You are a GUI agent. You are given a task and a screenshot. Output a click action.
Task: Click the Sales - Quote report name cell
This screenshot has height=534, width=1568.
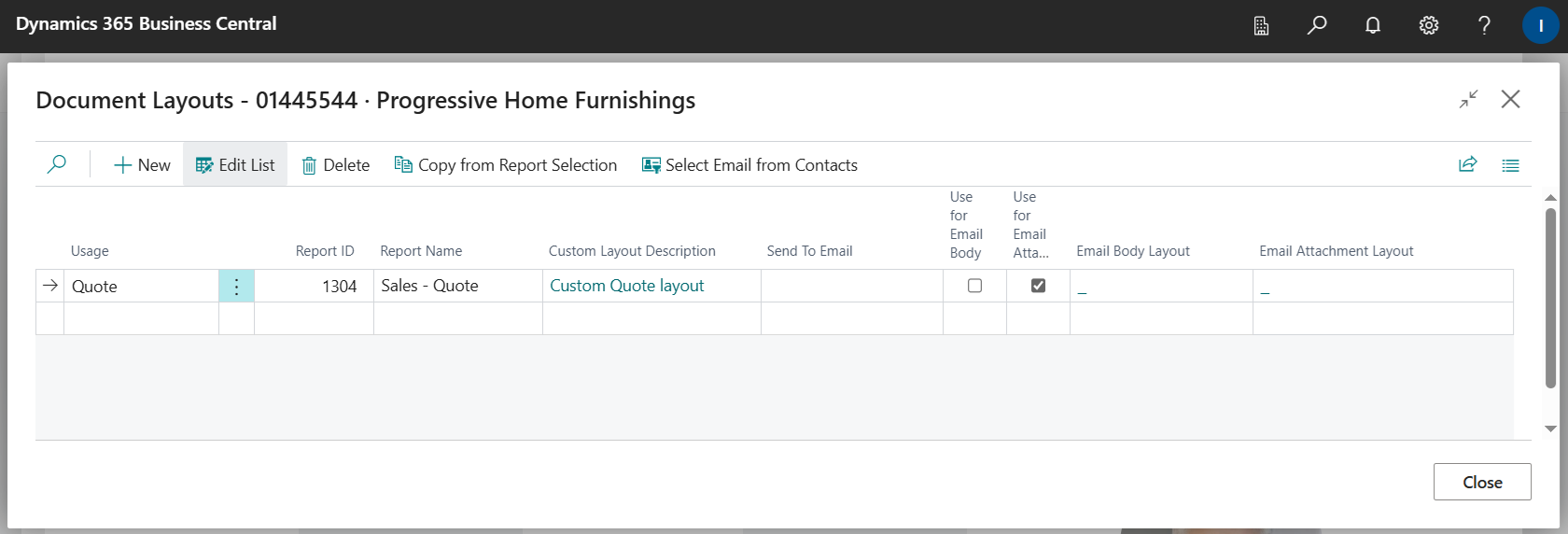pos(458,286)
